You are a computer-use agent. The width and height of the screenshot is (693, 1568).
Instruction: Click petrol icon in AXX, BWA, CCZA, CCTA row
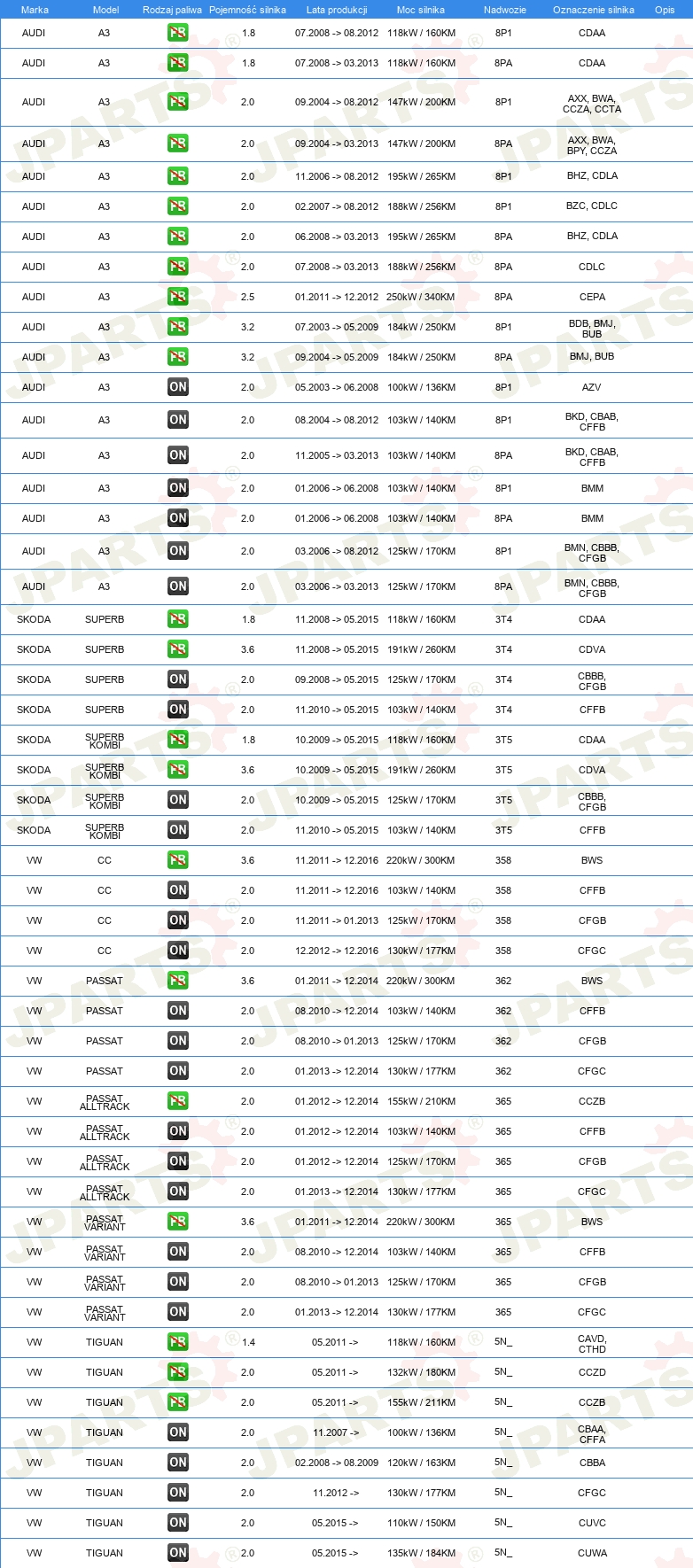coord(178,102)
